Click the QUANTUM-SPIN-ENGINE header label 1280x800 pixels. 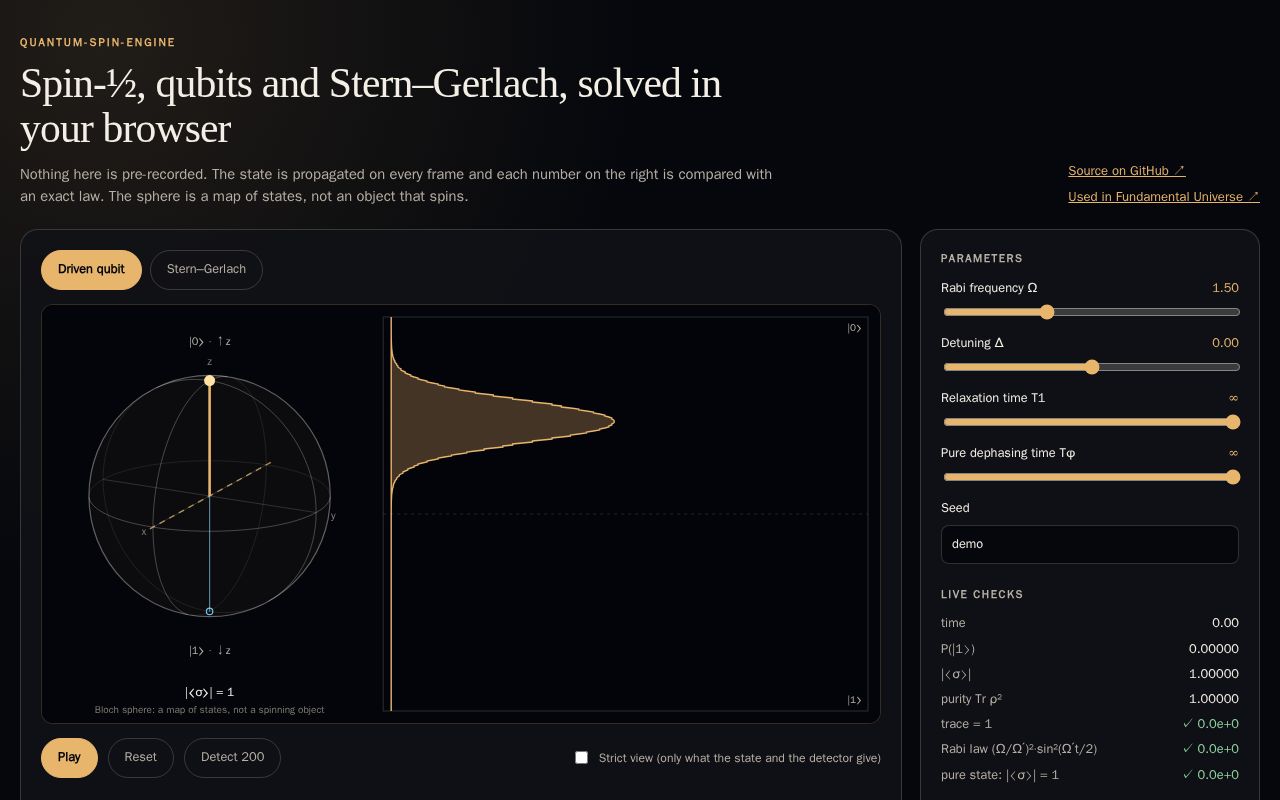[98, 43]
